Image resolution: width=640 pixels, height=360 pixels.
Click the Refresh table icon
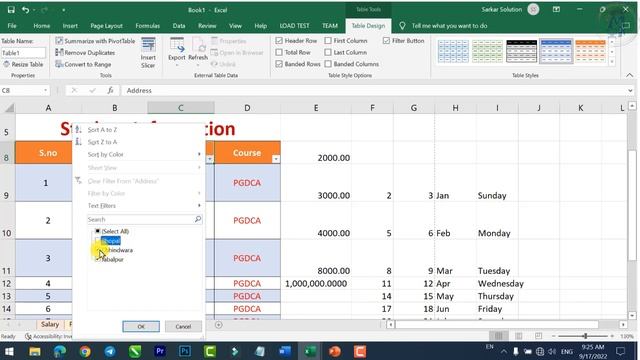pyautogui.click(x=198, y=45)
